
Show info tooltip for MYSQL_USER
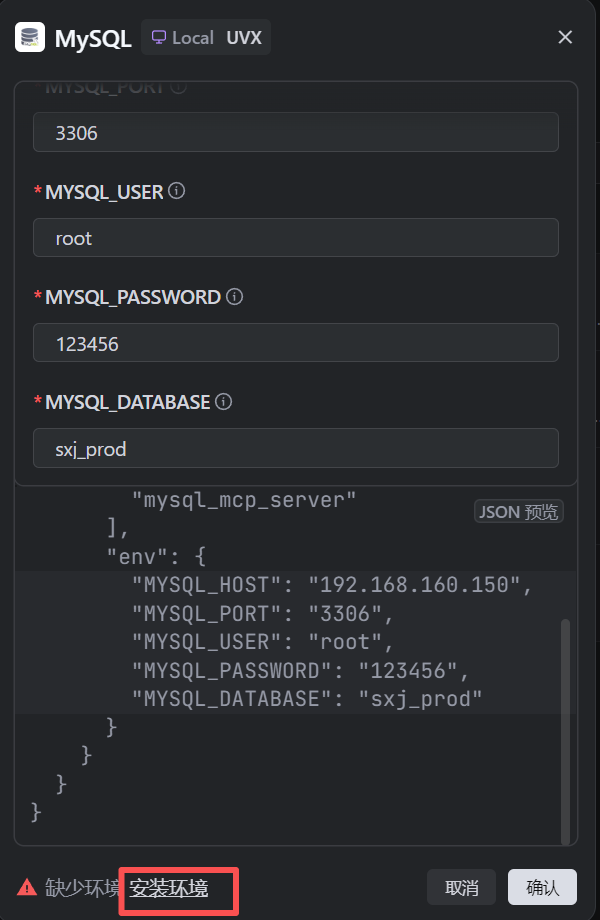(x=177, y=191)
